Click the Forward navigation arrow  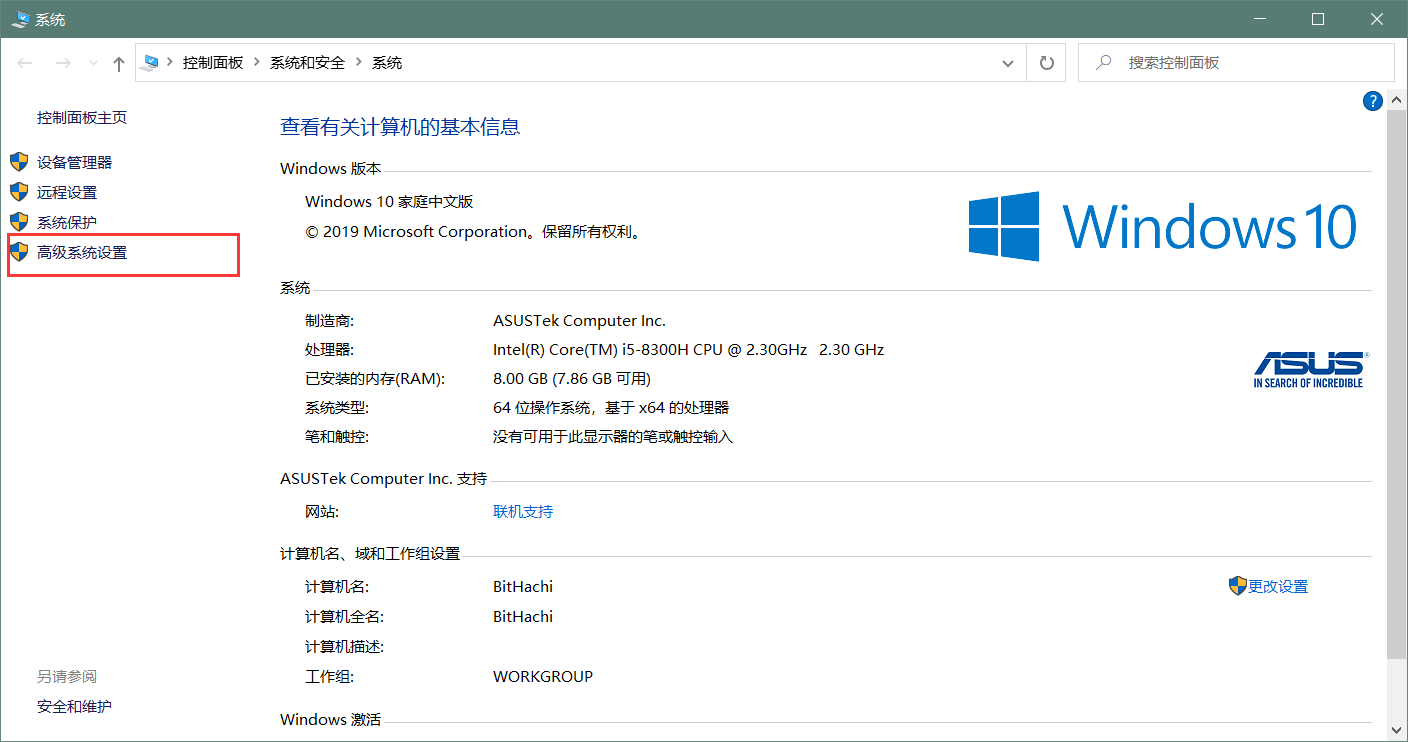62,63
